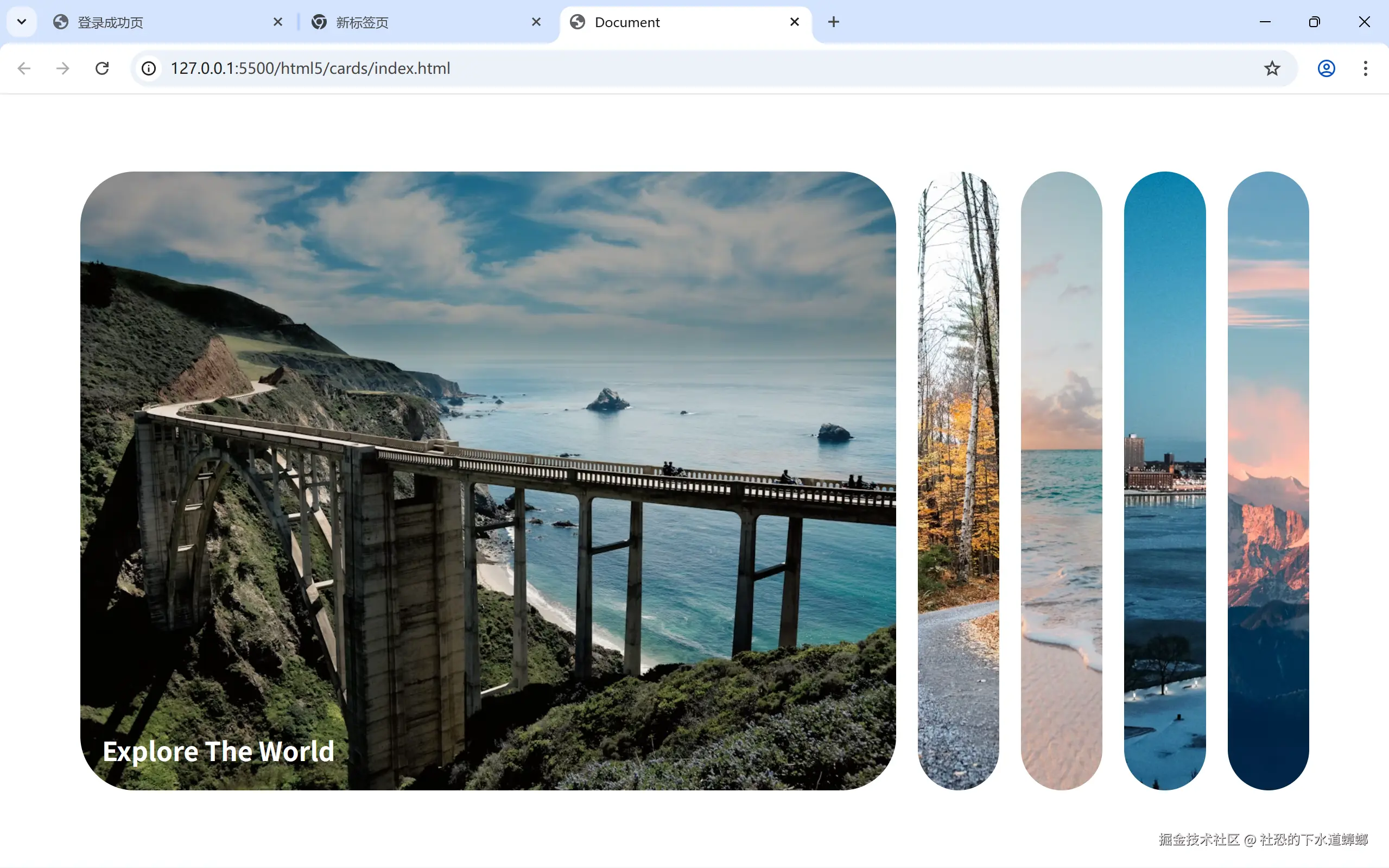
Task: Bookmark this page with the star icon
Action: click(x=1272, y=68)
